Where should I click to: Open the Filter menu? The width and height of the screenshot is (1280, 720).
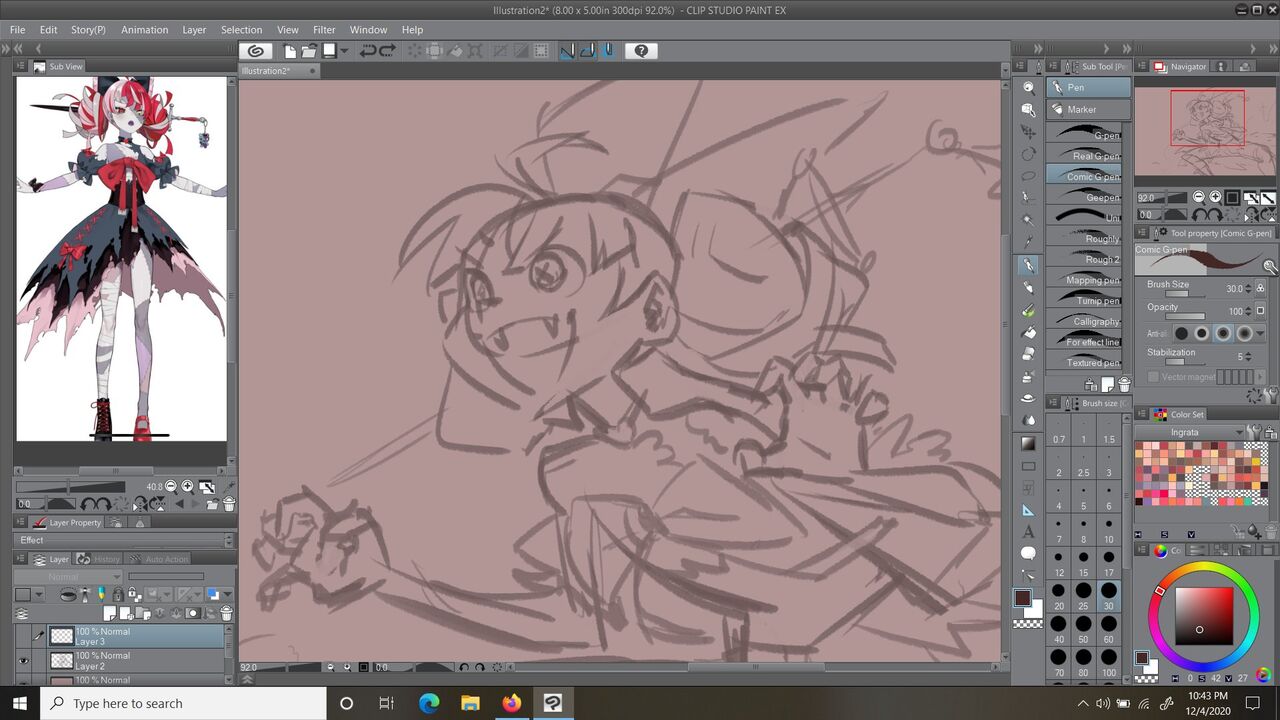pos(324,30)
